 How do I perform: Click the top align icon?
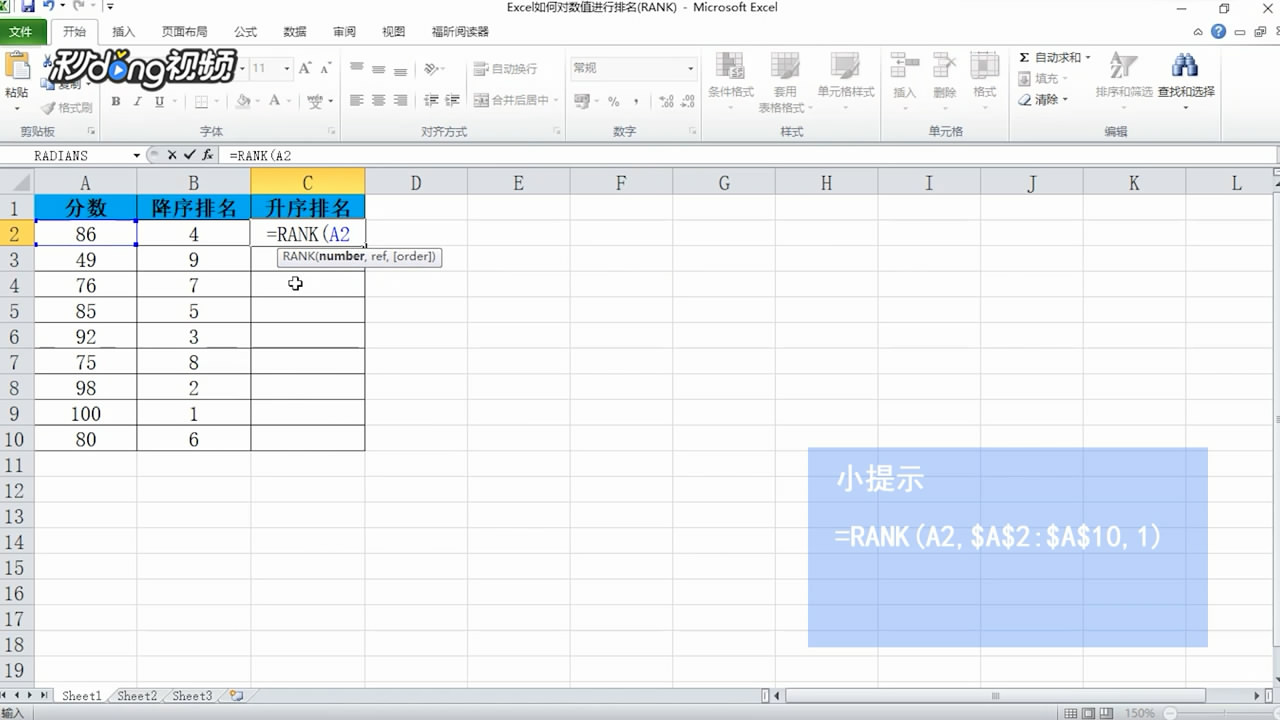[357, 69]
